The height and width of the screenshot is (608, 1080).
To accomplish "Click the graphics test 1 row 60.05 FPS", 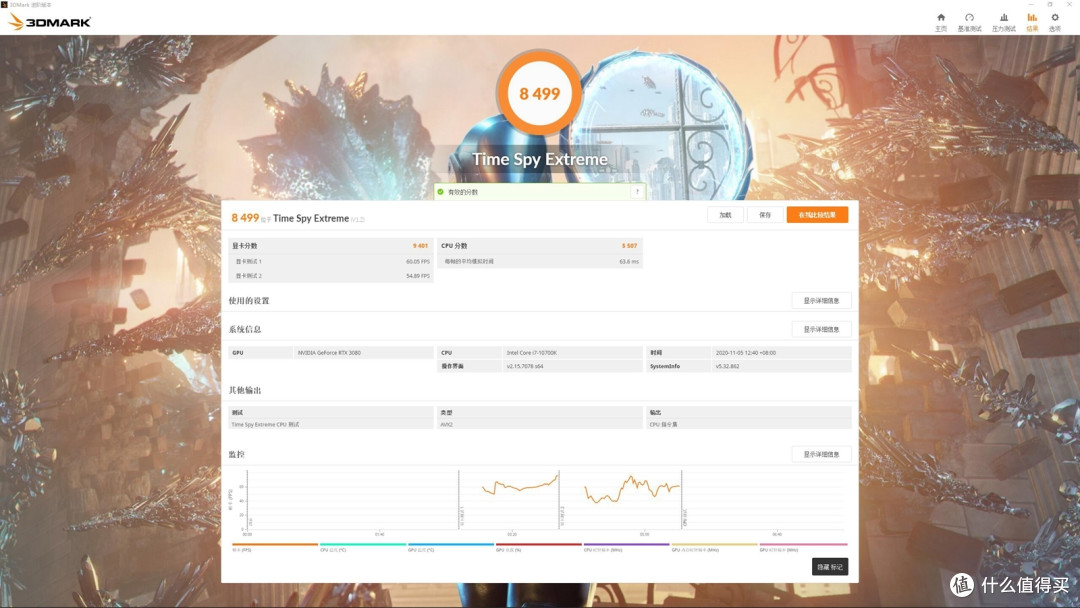I will pos(331,262).
